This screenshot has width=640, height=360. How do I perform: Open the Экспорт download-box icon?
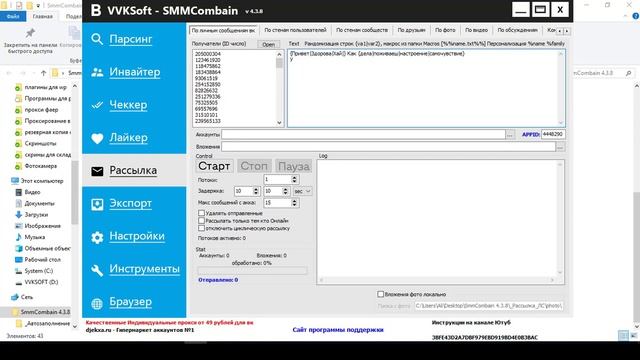click(97, 204)
